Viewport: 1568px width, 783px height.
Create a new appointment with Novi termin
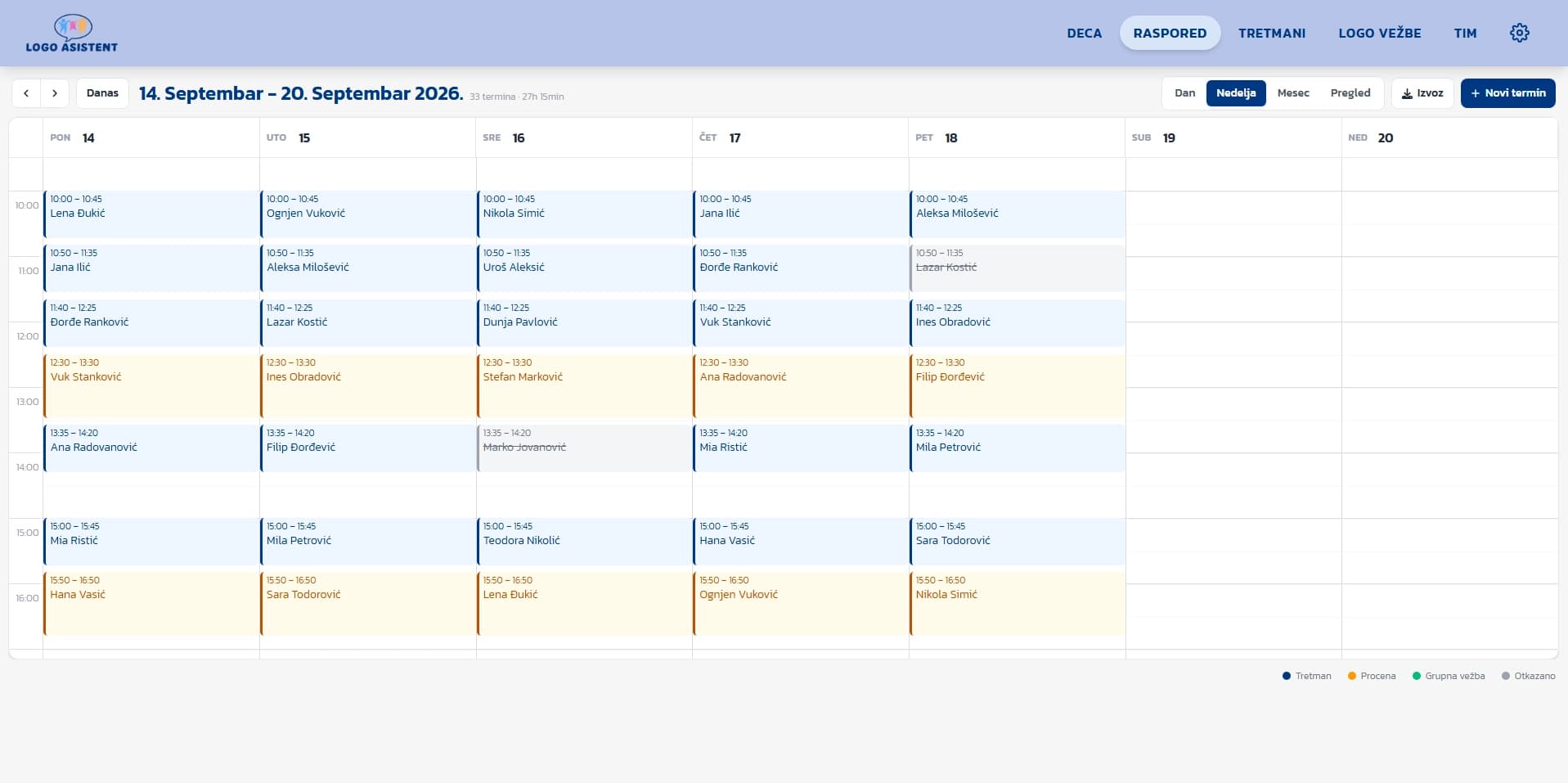pos(1507,93)
